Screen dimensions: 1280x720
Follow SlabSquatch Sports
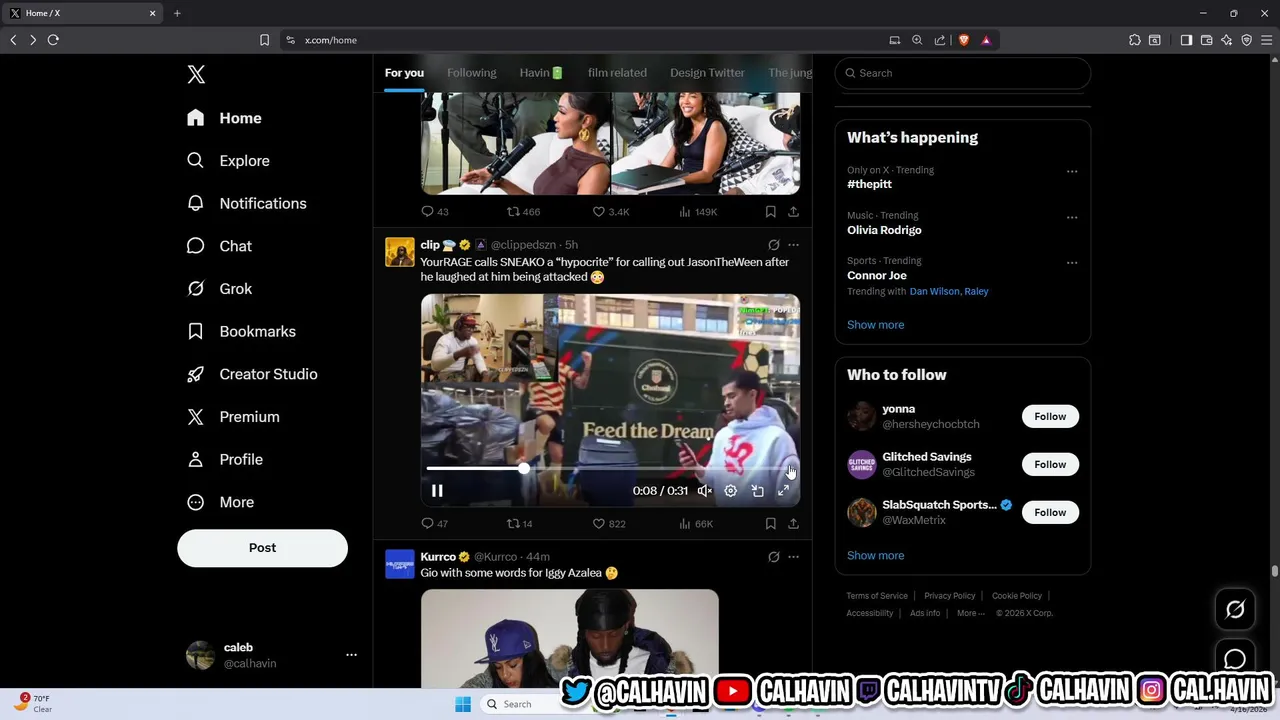coord(1050,513)
